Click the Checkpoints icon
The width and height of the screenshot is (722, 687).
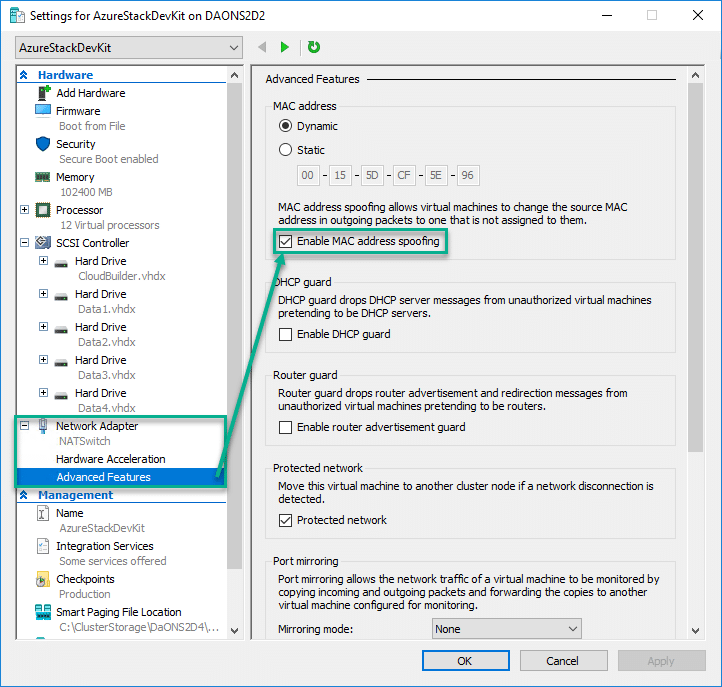[42, 579]
